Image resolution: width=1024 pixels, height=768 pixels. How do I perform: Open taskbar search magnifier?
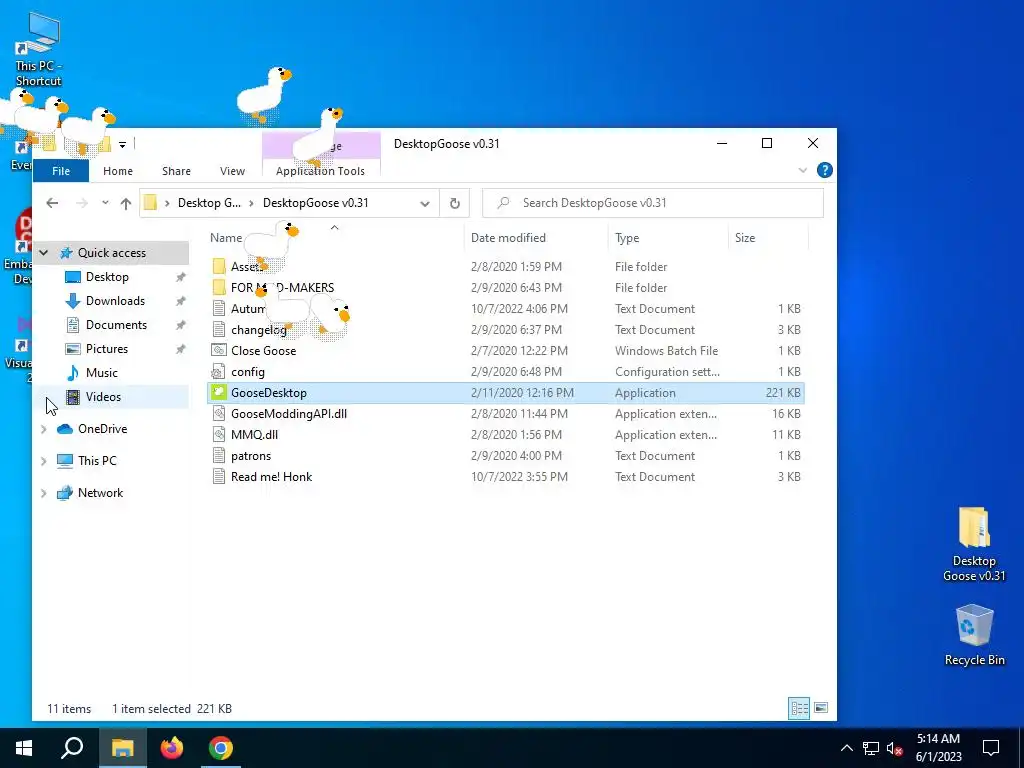tap(72, 748)
